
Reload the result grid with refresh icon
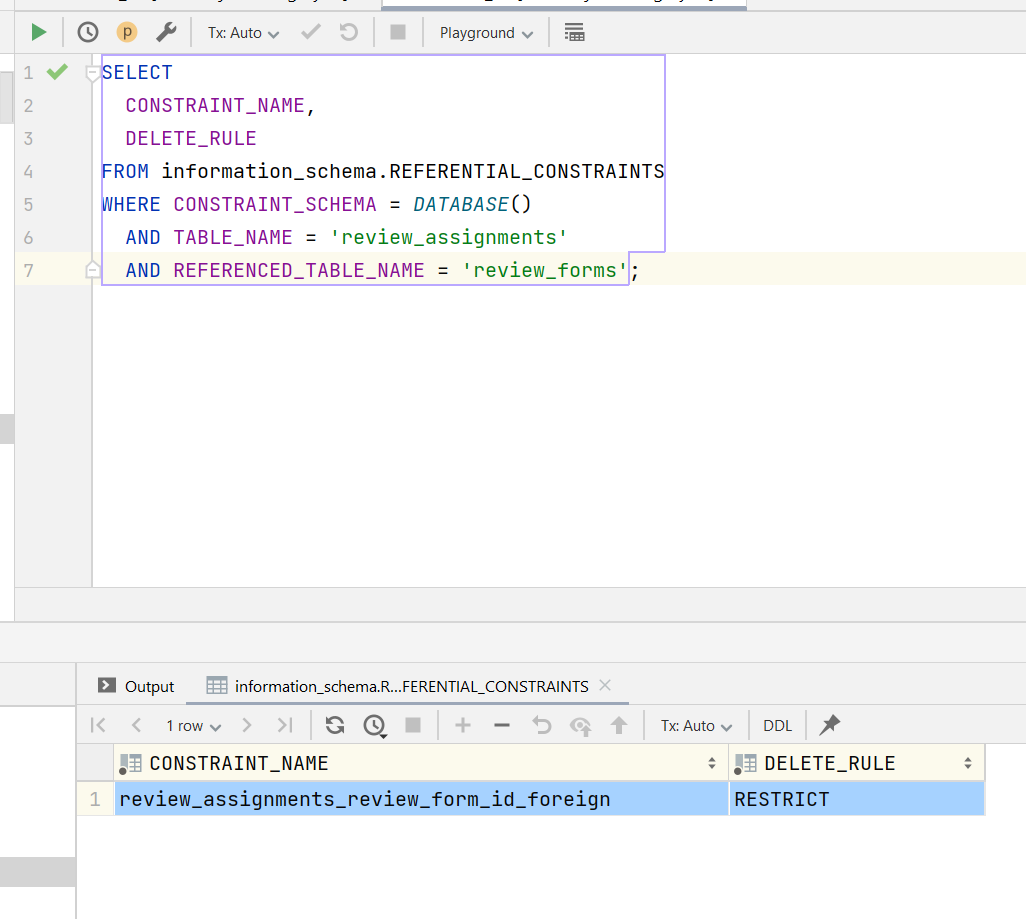pyautogui.click(x=335, y=725)
